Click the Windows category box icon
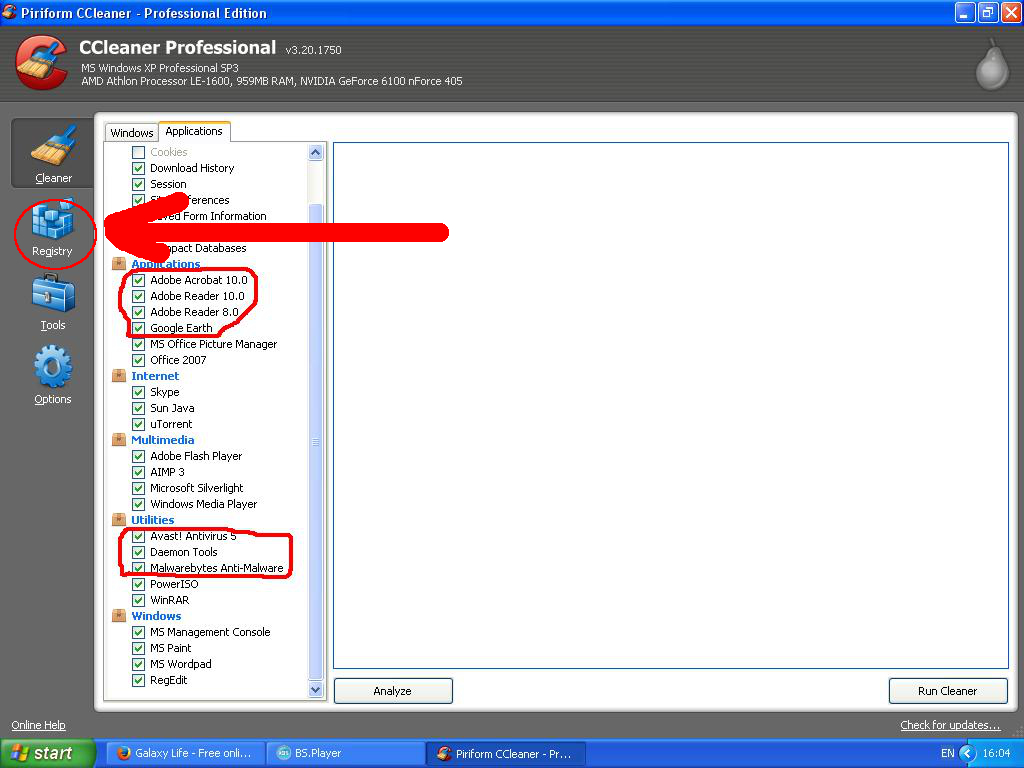 119,616
